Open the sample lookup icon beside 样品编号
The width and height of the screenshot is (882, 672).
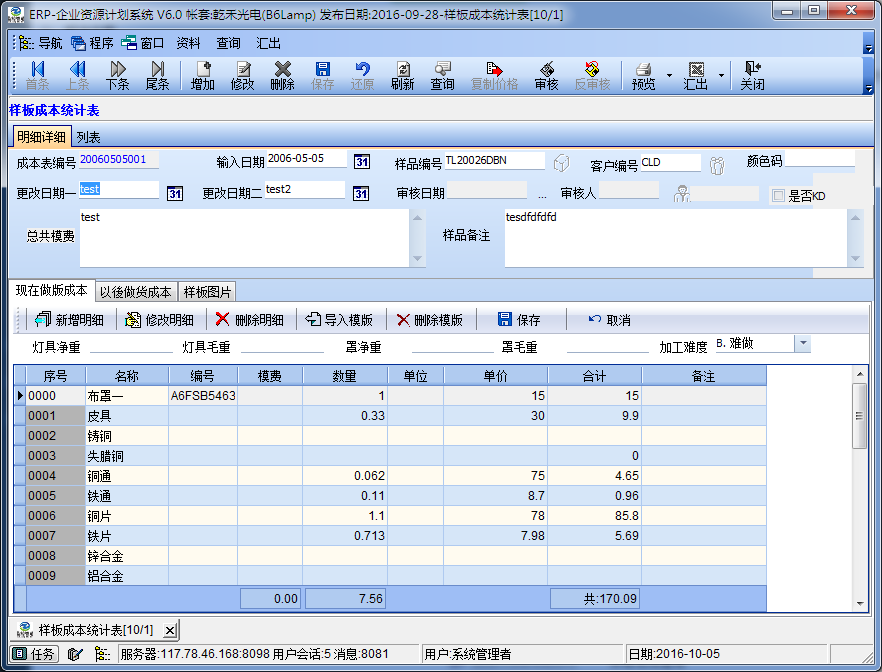pyautogui.click(x=561, y=164)
